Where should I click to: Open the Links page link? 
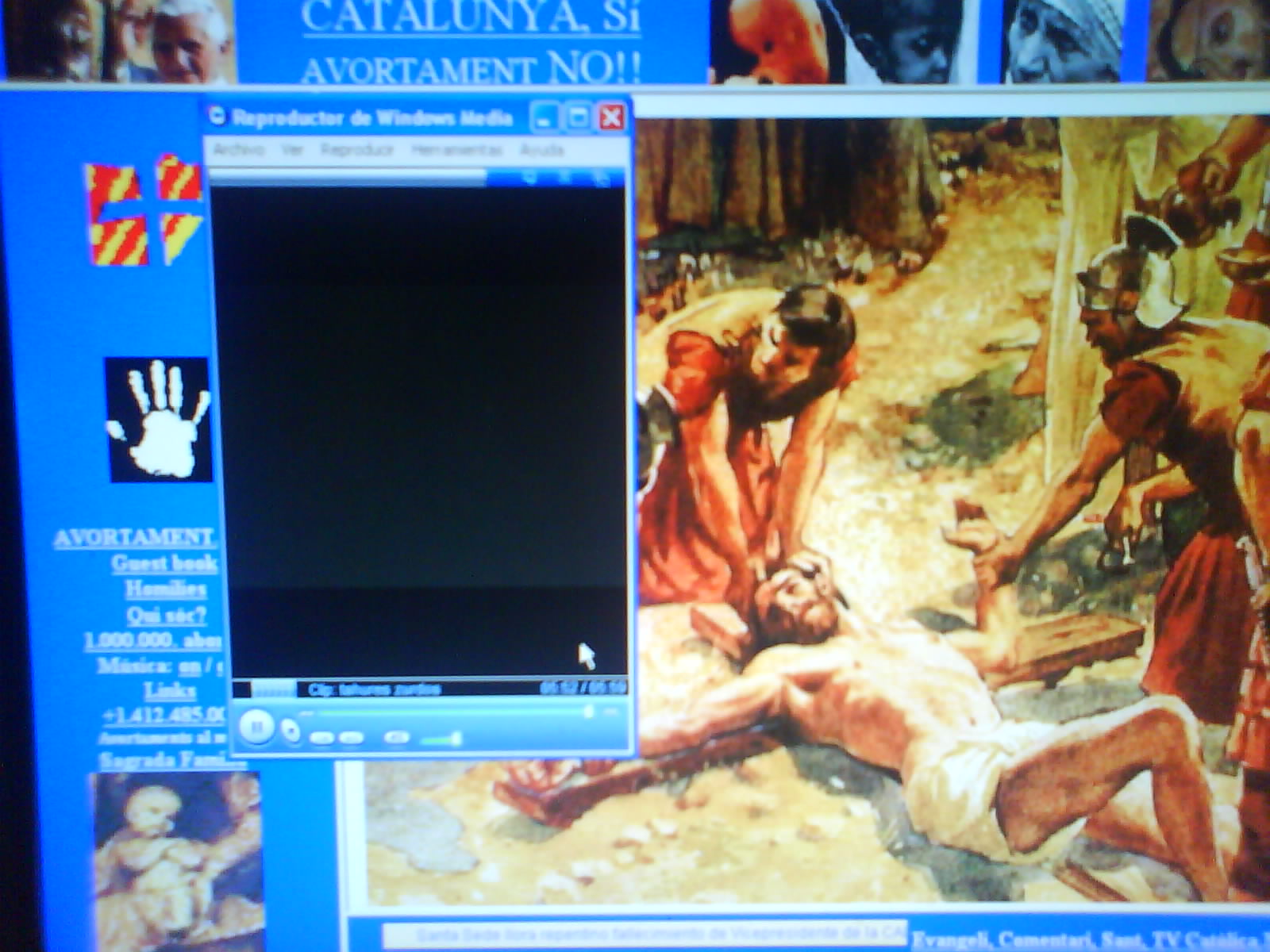click(170, 690)
